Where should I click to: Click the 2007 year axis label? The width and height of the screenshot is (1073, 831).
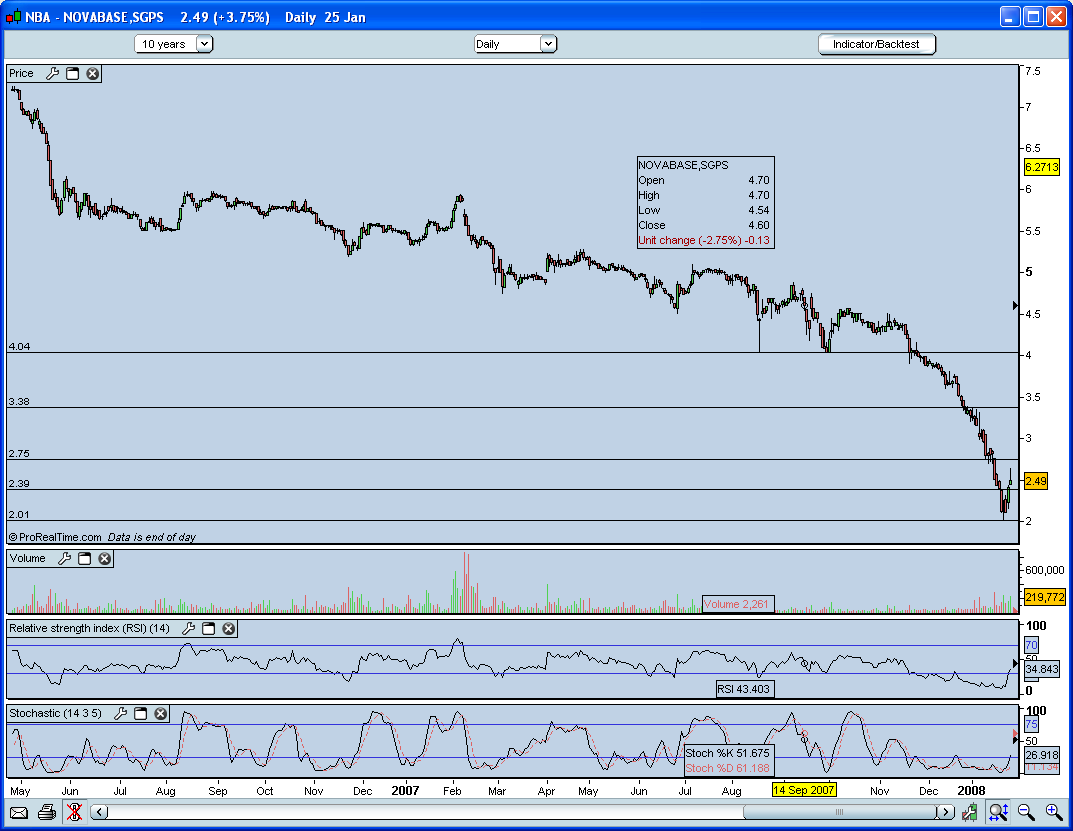[405, 791]
